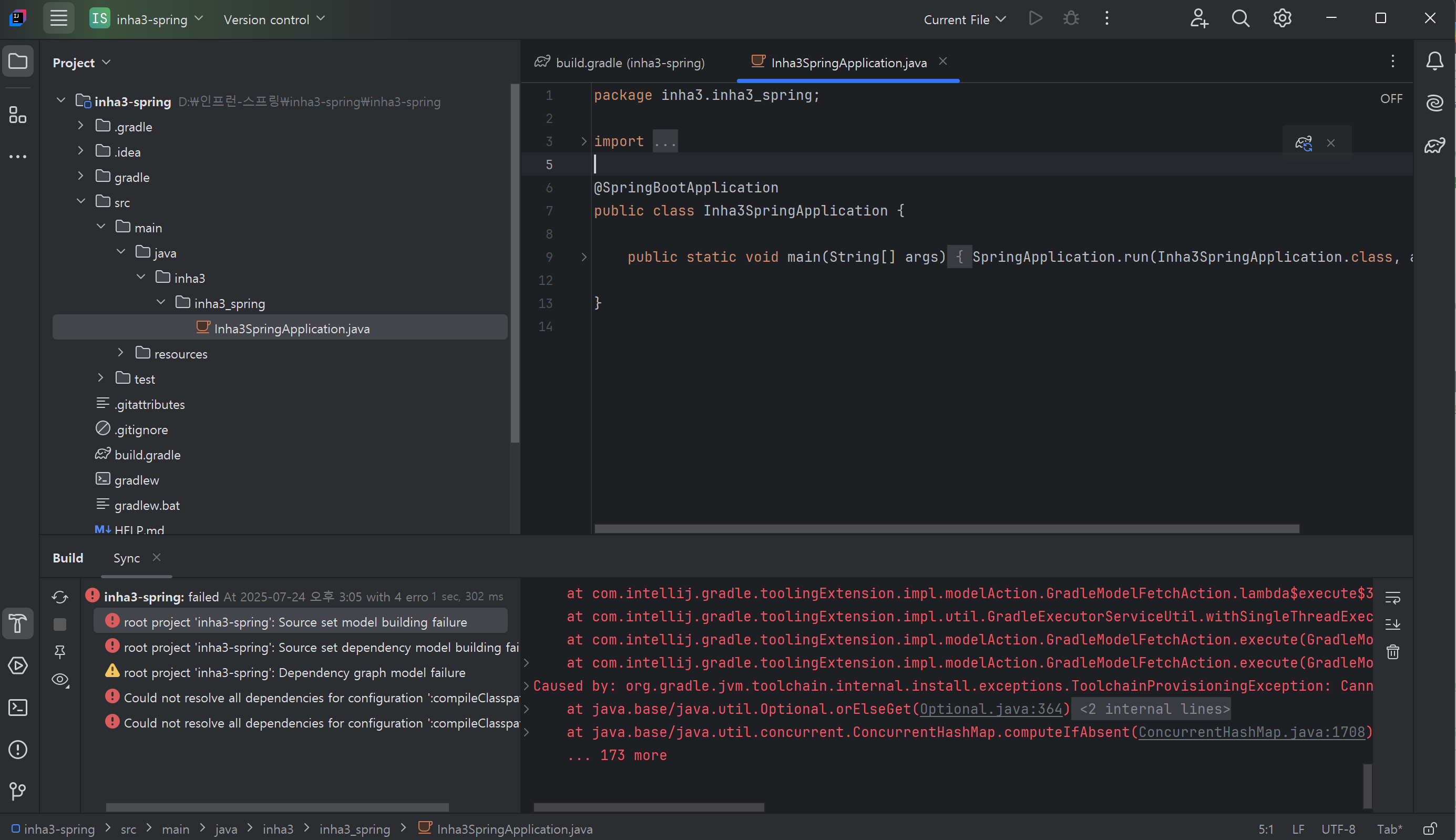Open the Version control dropdown

tap(274, 19)
